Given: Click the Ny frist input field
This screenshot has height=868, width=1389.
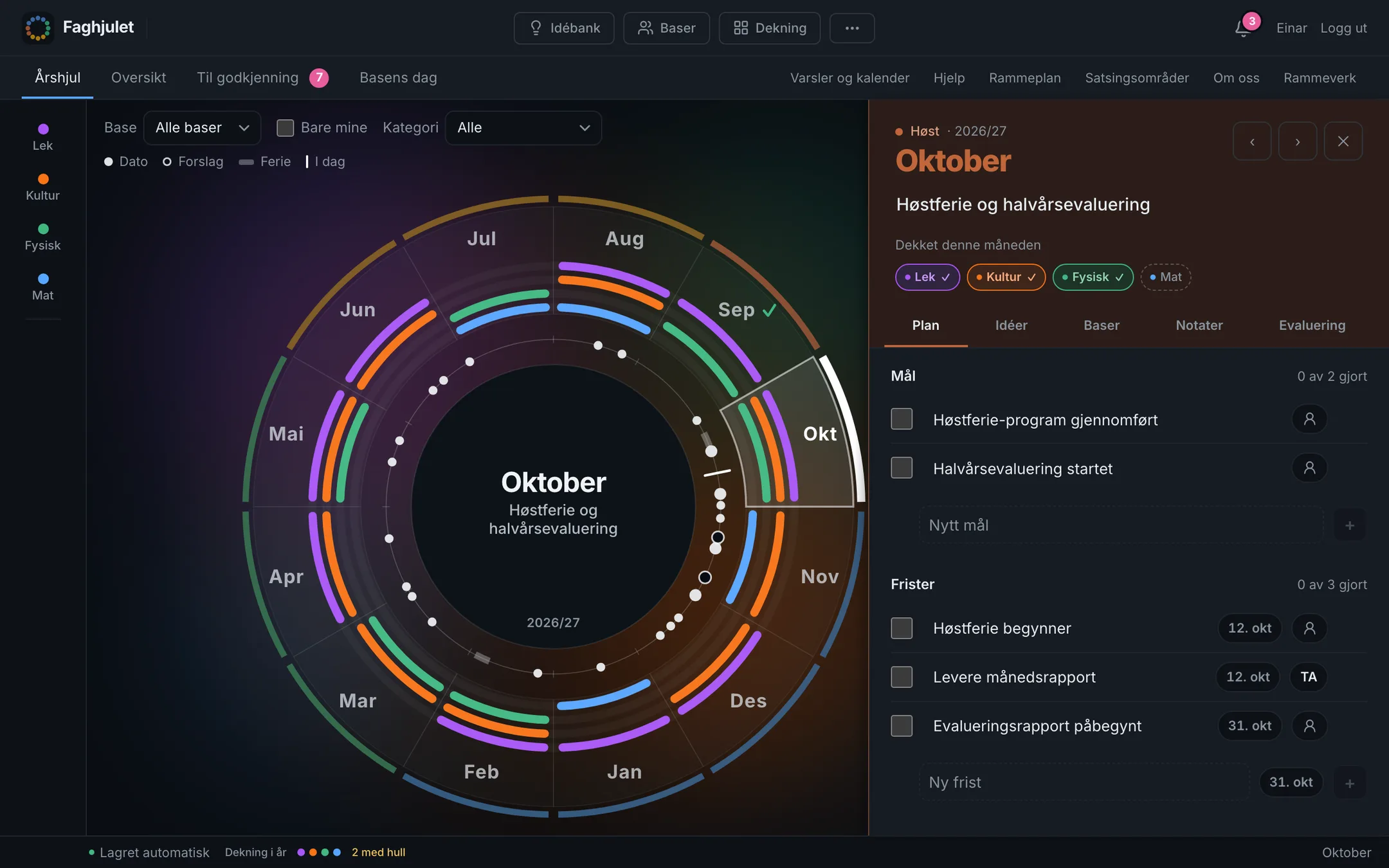Looking at the screenshot, I should 1084,782.
